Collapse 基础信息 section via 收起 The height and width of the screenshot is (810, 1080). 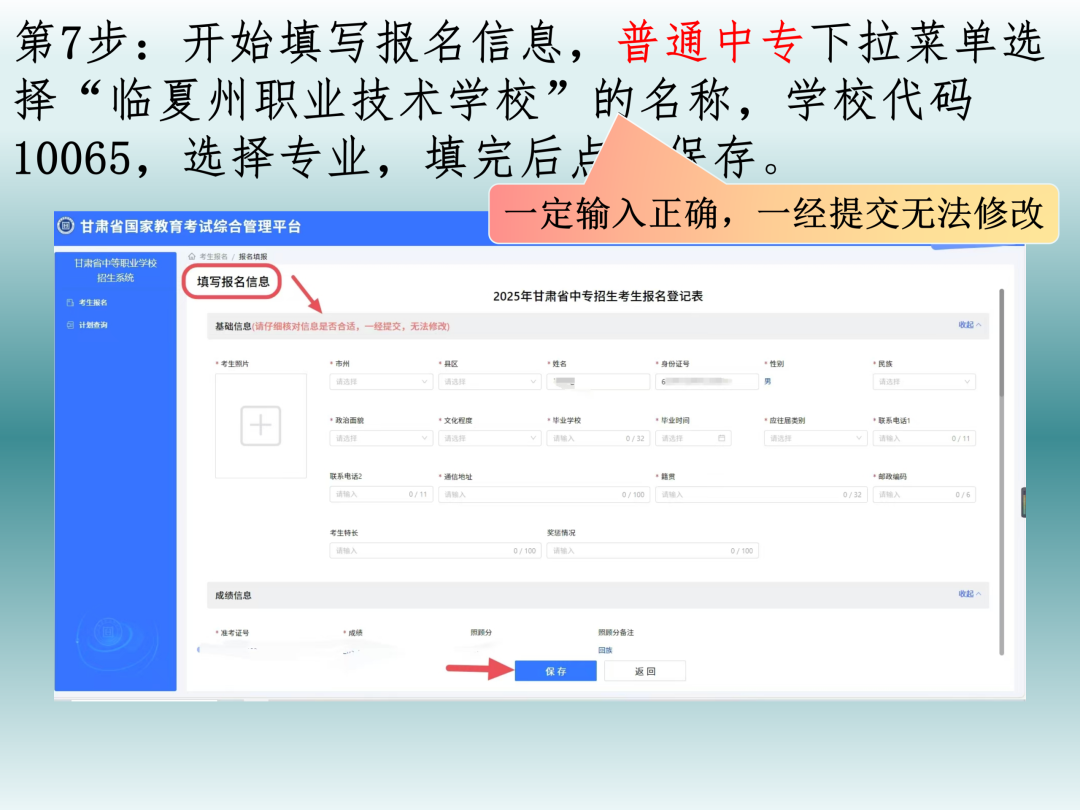click(x=970, y=324)
